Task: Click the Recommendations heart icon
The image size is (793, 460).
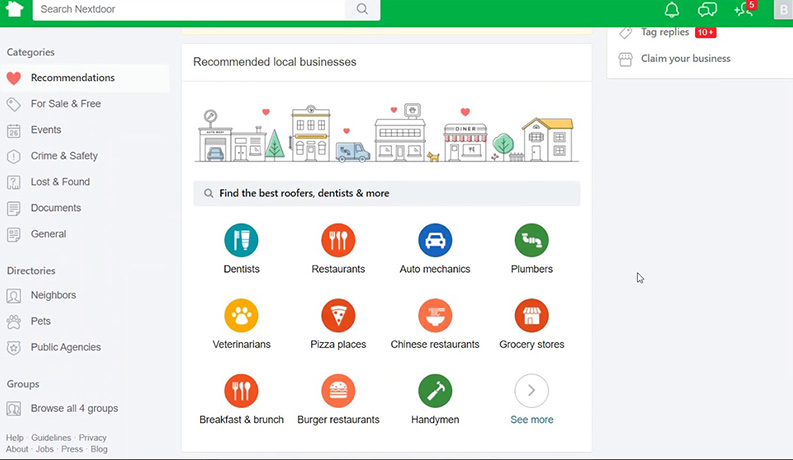Action: pyautogui.click(x=14, y=78)
